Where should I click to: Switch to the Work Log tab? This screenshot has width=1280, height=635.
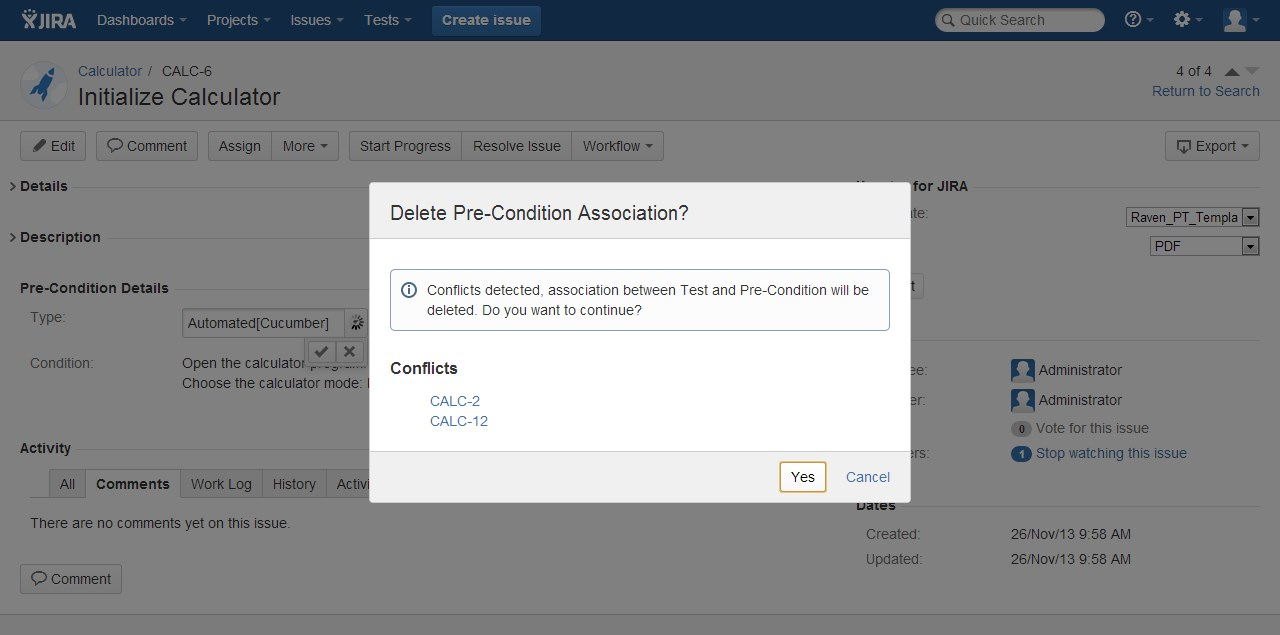(x=221, y=484)
